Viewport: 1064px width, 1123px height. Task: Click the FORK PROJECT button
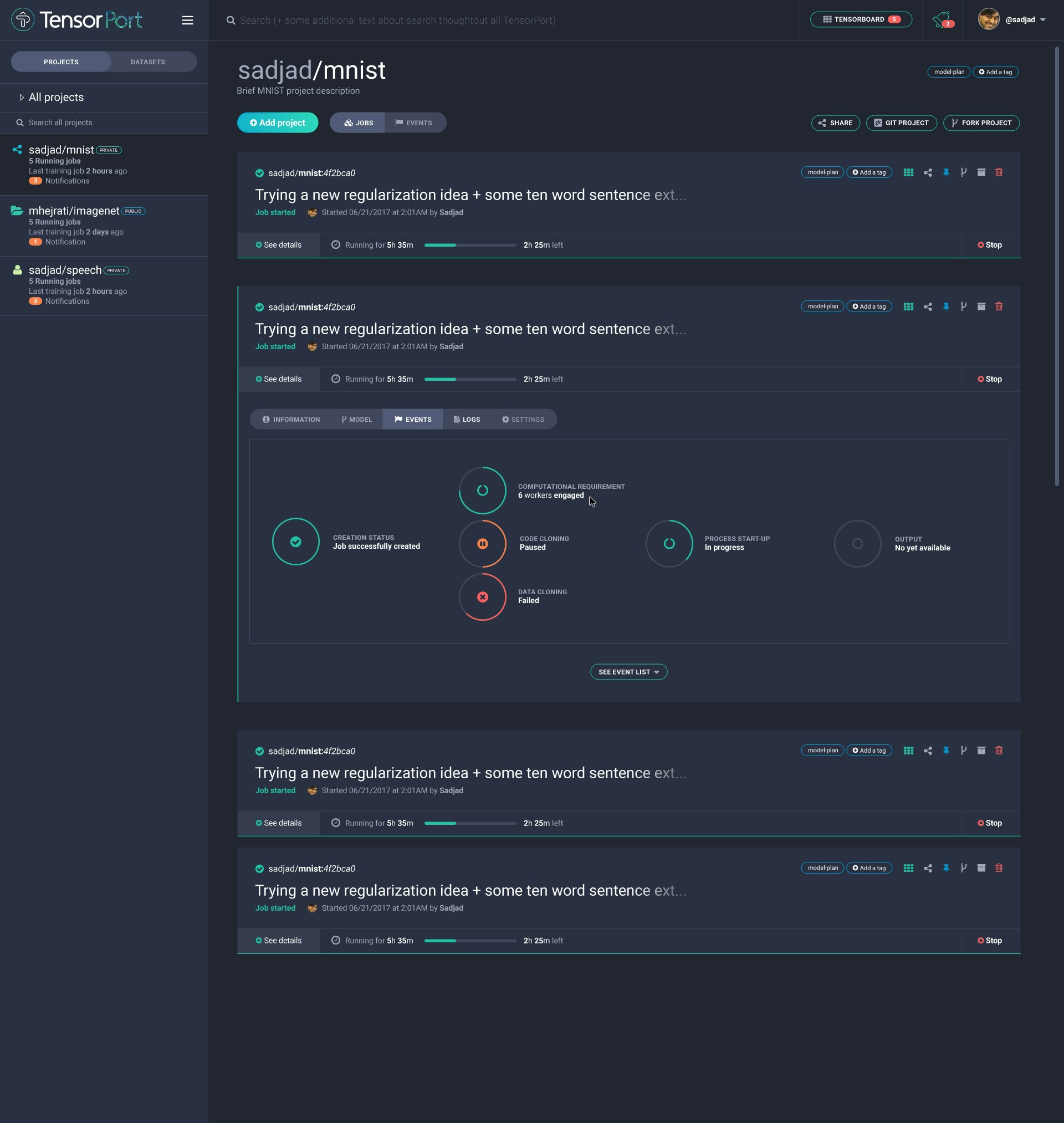pyautogui.click(x=981, y=122)
